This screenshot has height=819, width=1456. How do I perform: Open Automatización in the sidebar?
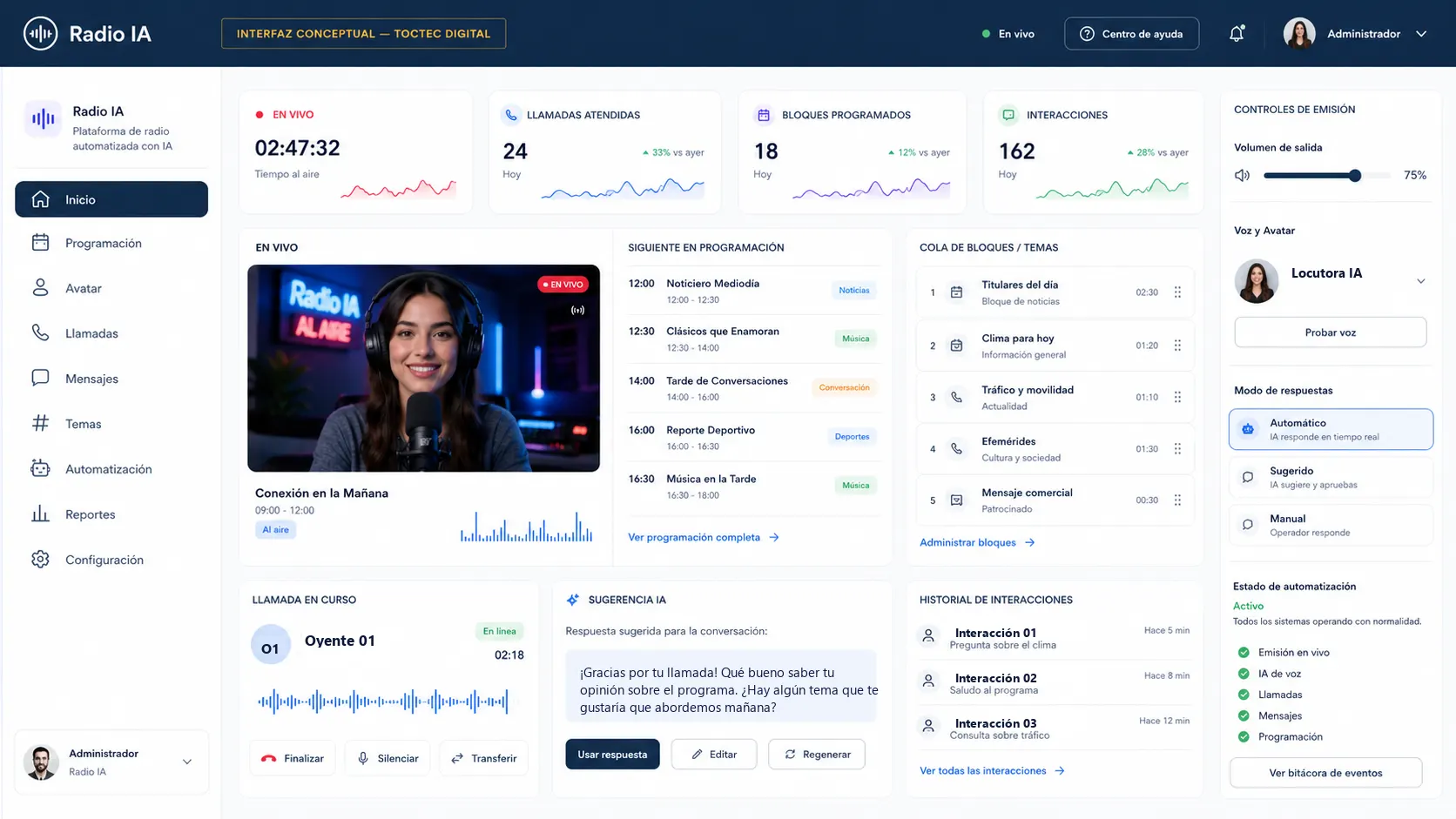point(111,469)
